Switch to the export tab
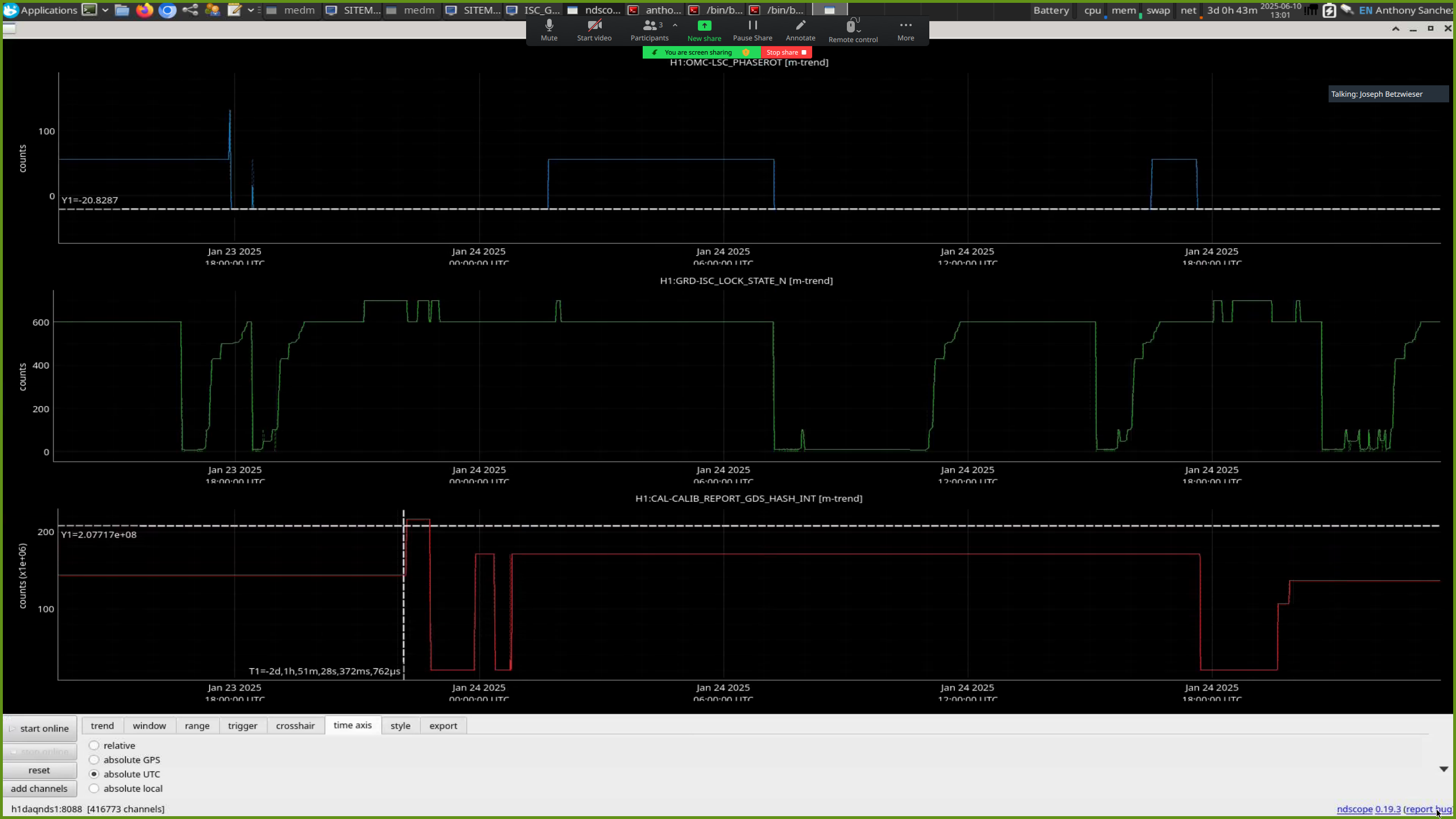The height and width of the screenshot is (819, 1456). point(443,726)
